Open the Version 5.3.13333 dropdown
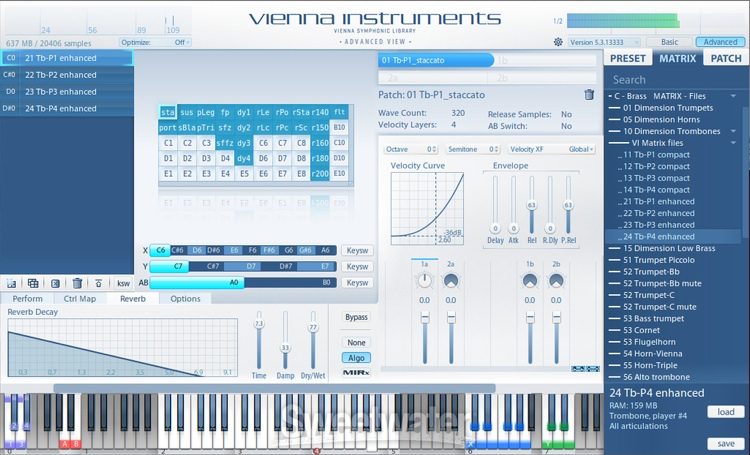This screenshot has height=455, width=750. [604, 42]
